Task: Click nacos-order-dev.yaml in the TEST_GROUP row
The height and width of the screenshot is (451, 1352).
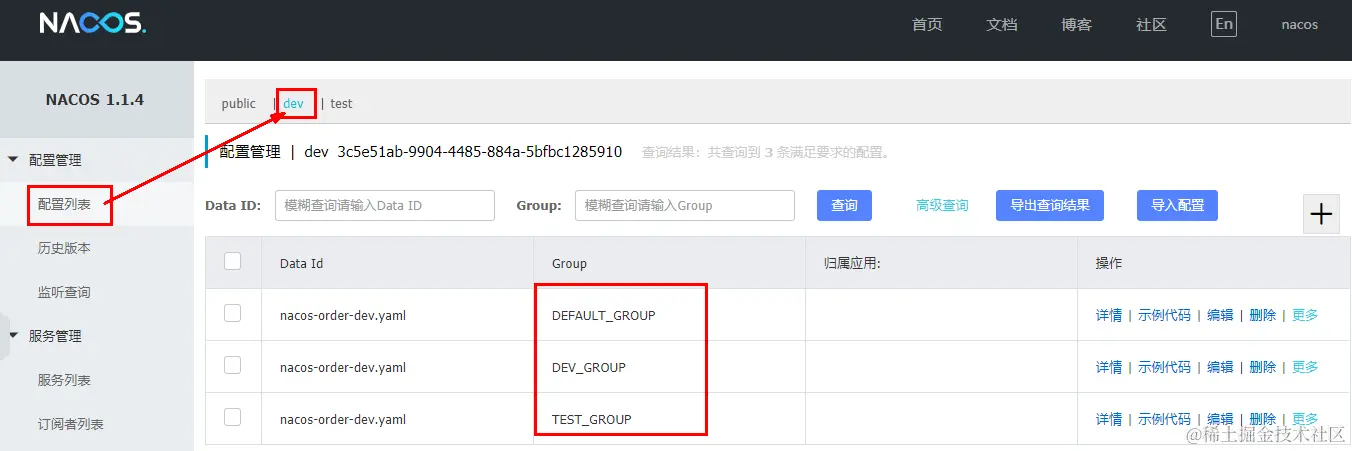Action: pyautogui.click(x=343, y=419)
